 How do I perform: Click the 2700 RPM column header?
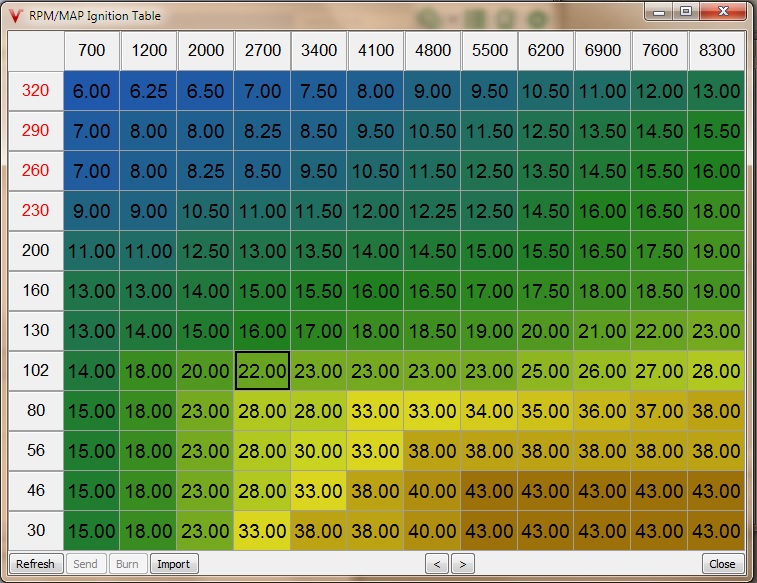click(x=263, y=51)
